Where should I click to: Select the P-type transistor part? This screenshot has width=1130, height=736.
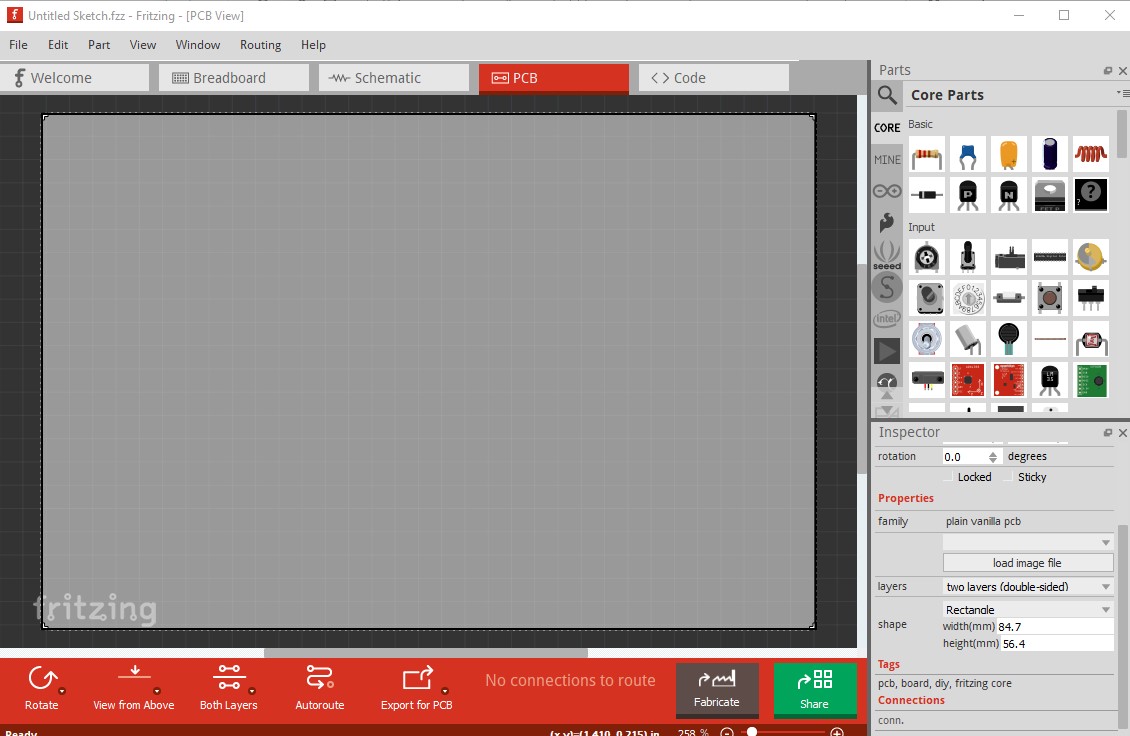(x=968, y=195)
